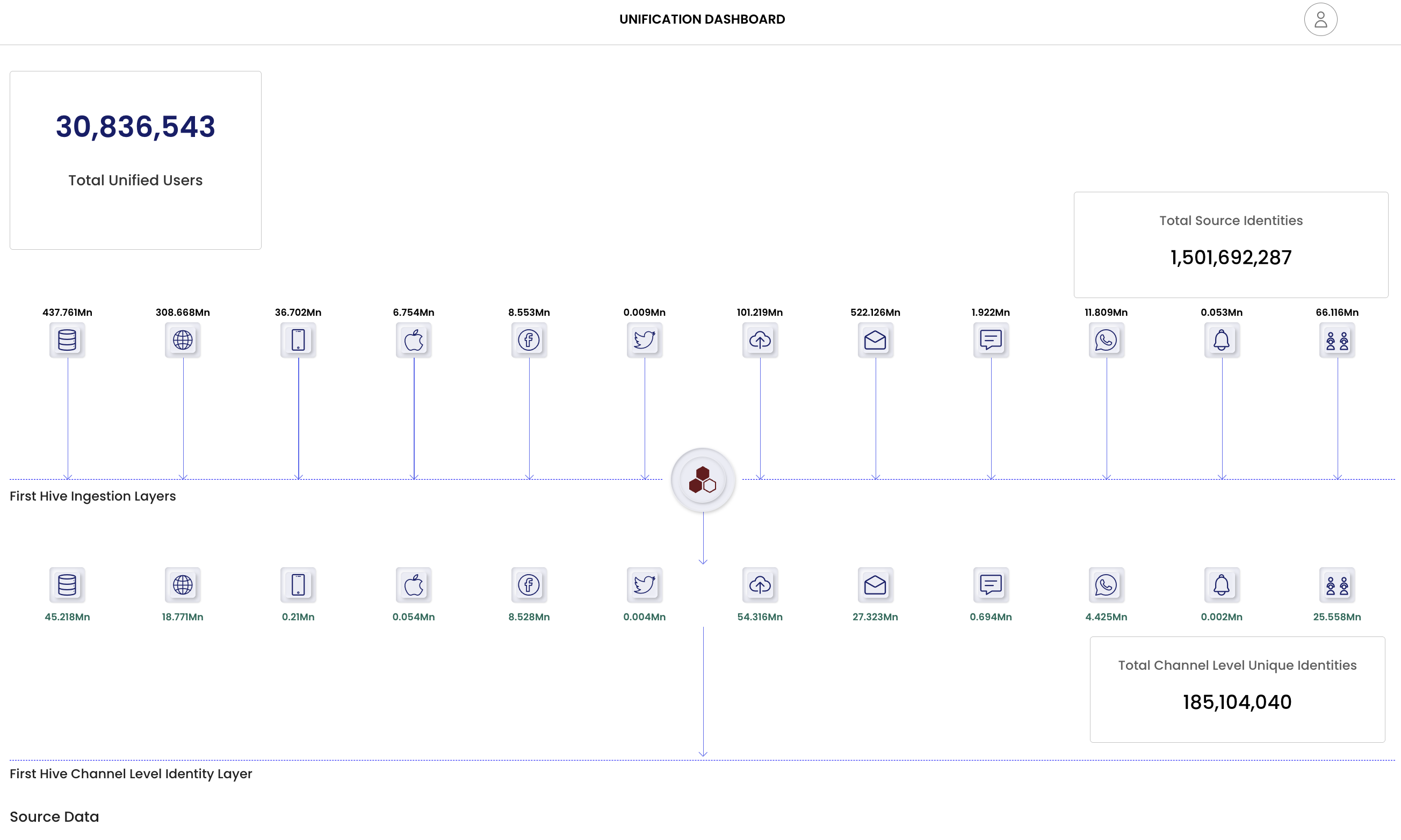Select the Apple icon showing 6.754Mn
Viewport: 1401px width, 840px height.
coord(414,340)
